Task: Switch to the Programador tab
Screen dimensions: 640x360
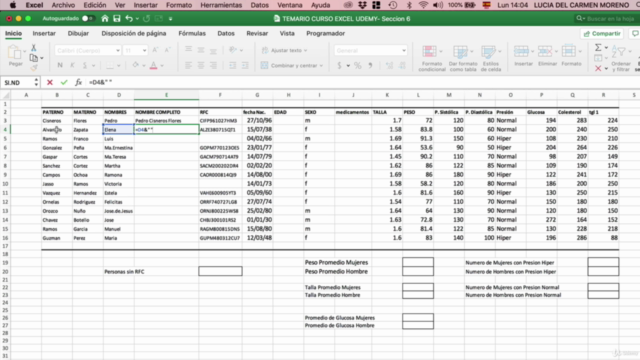Action: [x=325, y=33]
